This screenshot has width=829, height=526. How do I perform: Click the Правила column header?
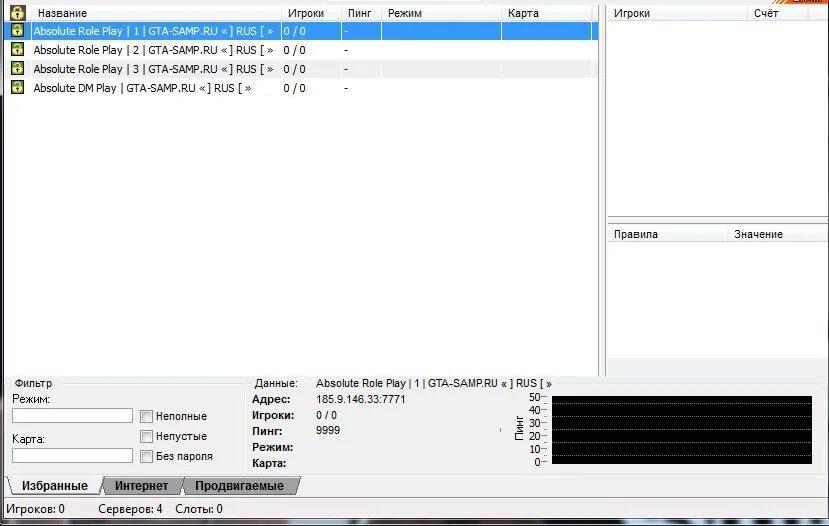tap(668, 234)
